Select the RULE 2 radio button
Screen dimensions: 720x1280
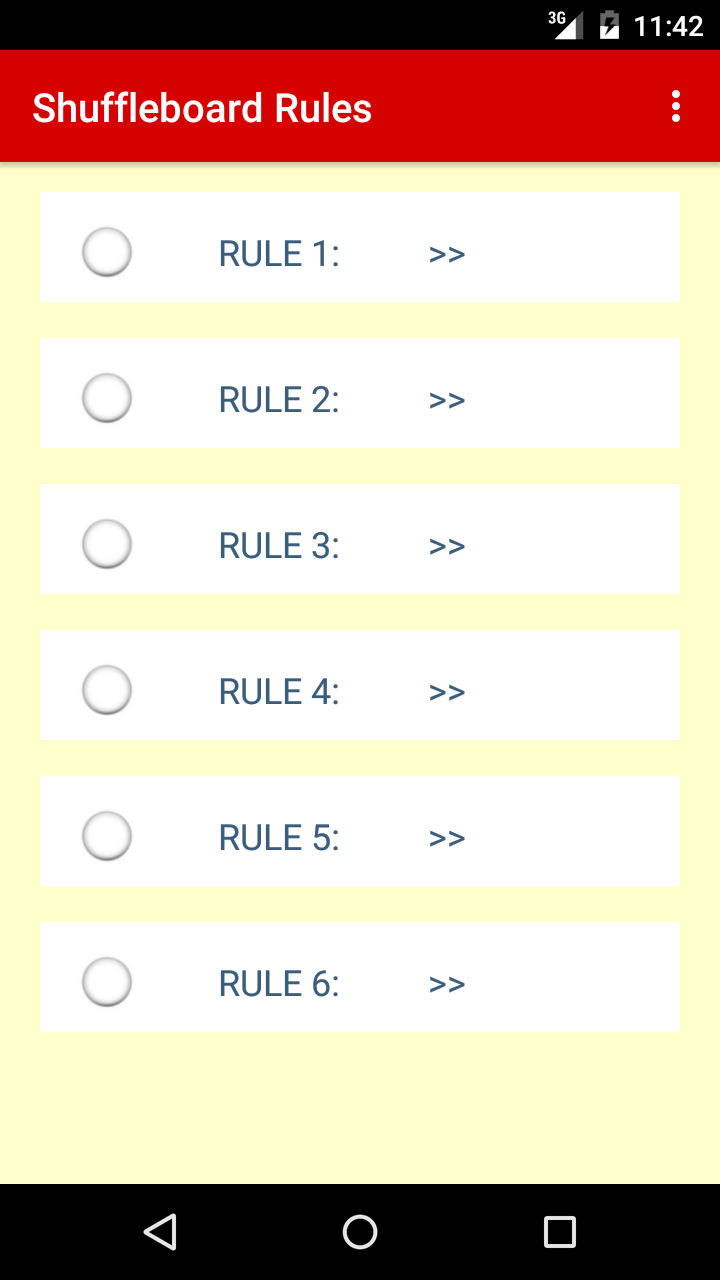107,398
